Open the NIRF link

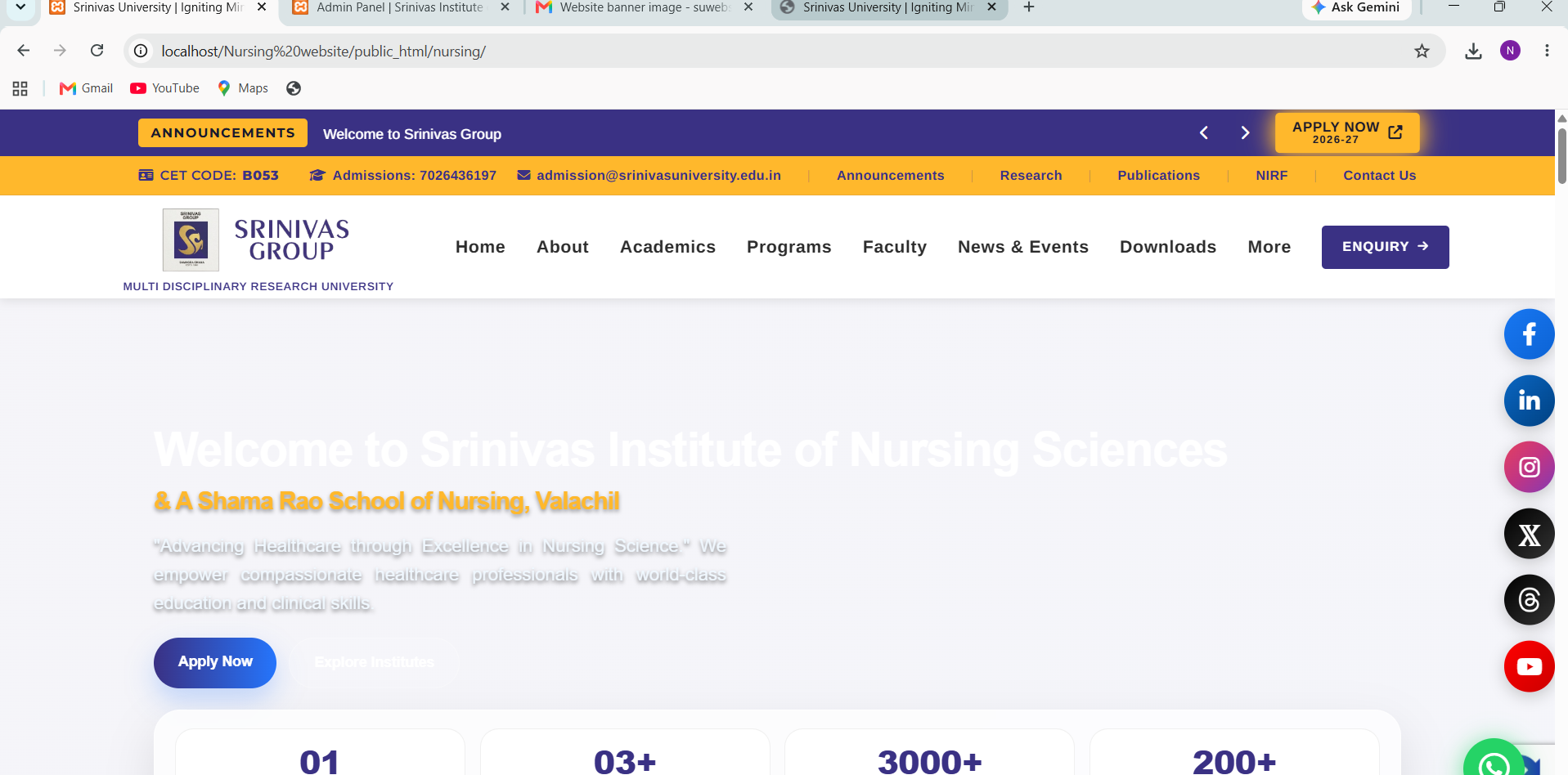(x=1271, y=176)
